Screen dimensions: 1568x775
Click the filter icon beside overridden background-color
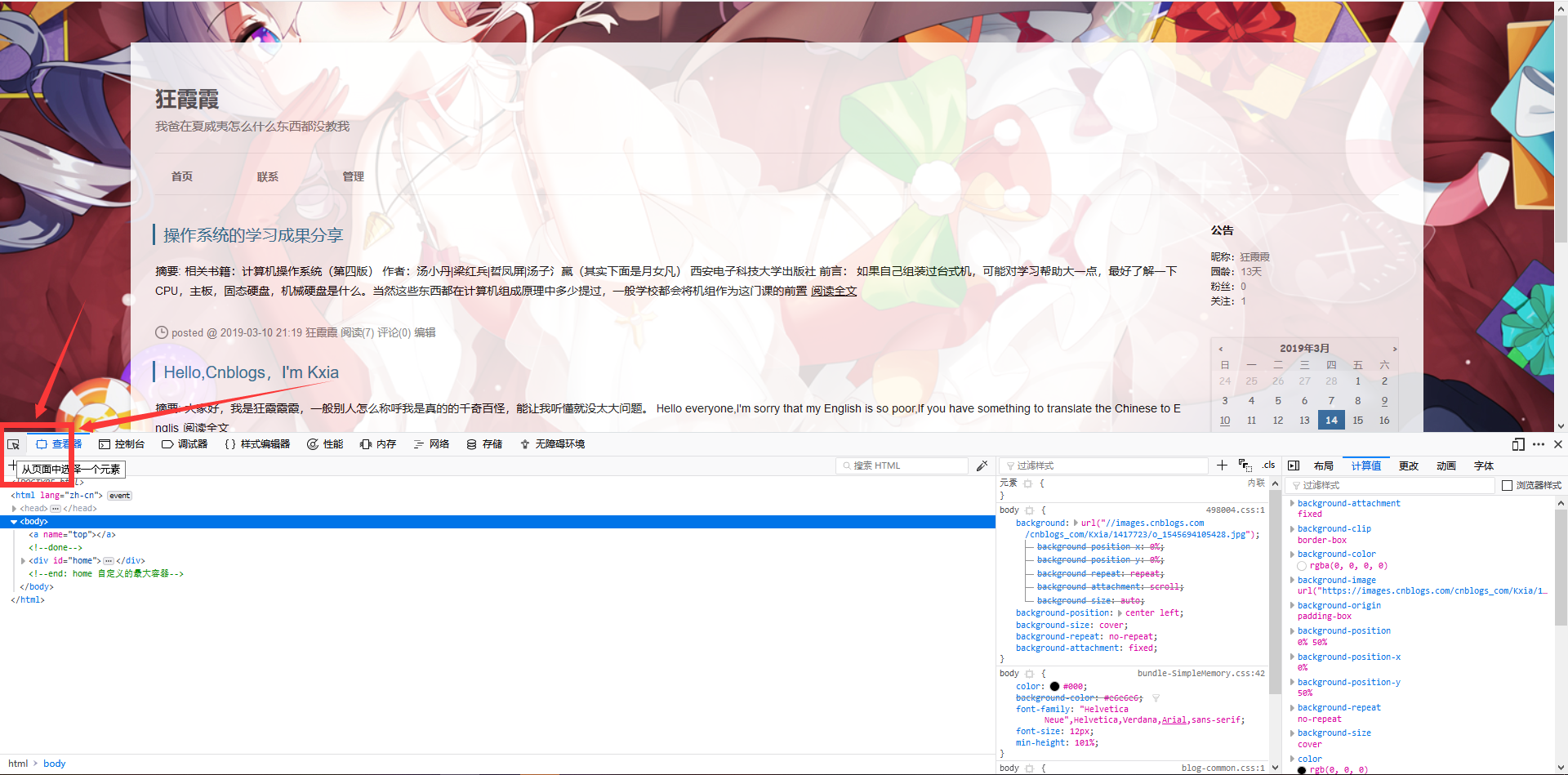[1156, 698]
